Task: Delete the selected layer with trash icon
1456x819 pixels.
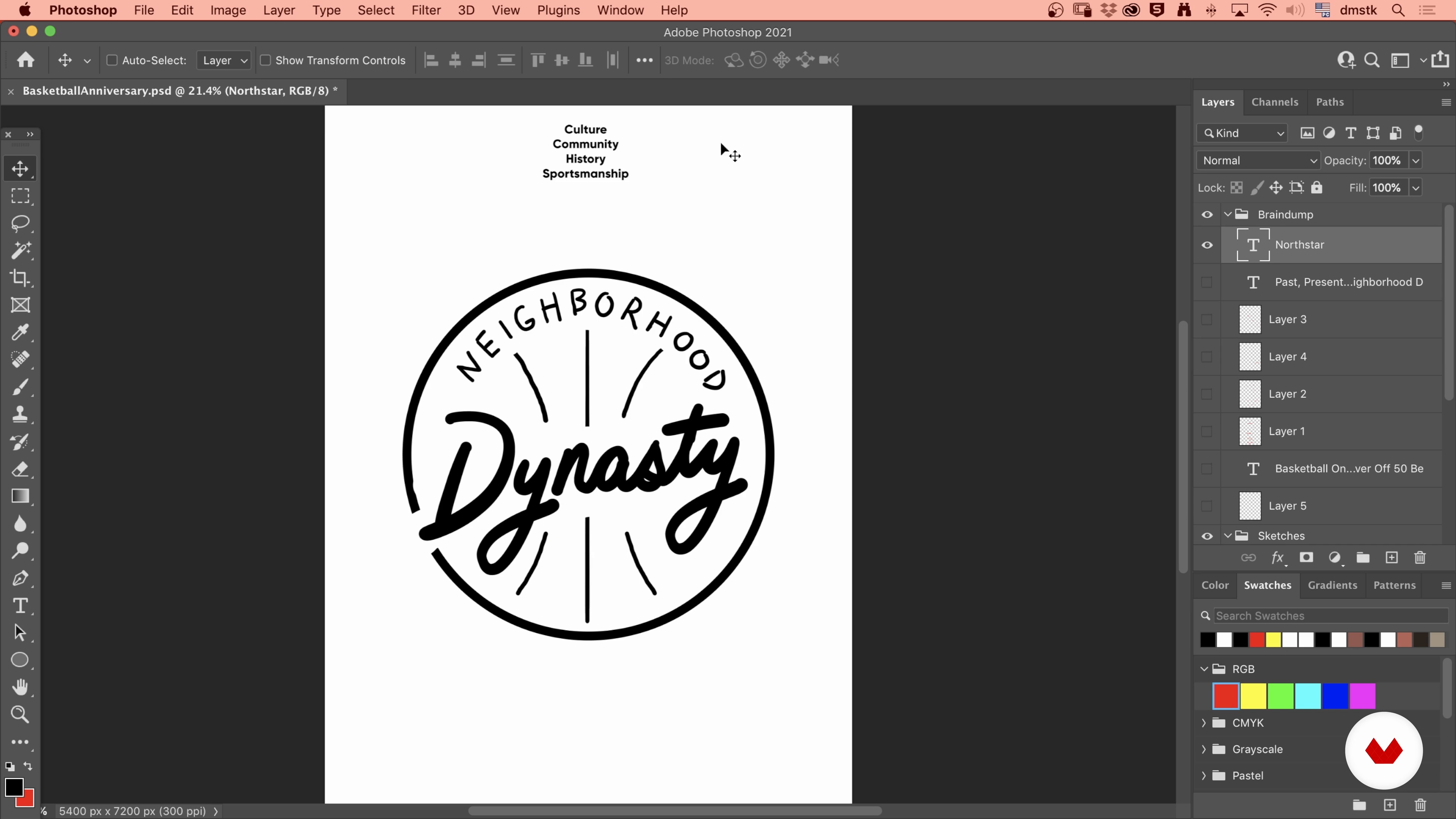Action: [1420, 558]
